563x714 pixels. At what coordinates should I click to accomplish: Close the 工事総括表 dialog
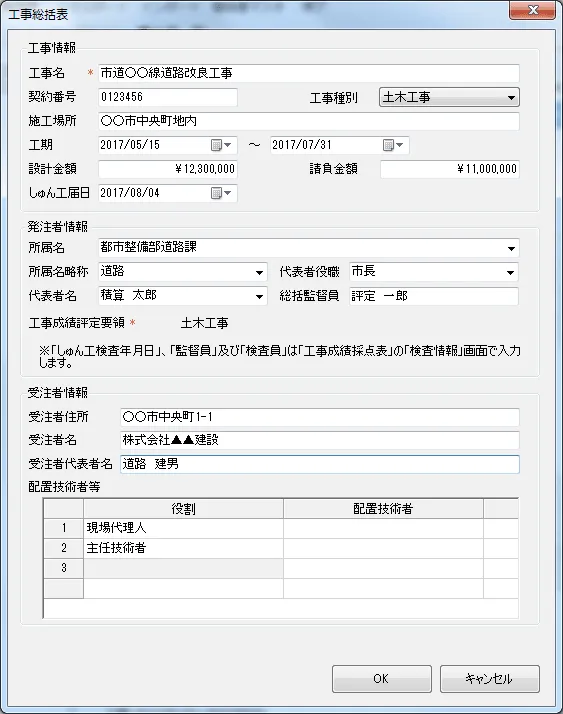[x=532, y=10]
